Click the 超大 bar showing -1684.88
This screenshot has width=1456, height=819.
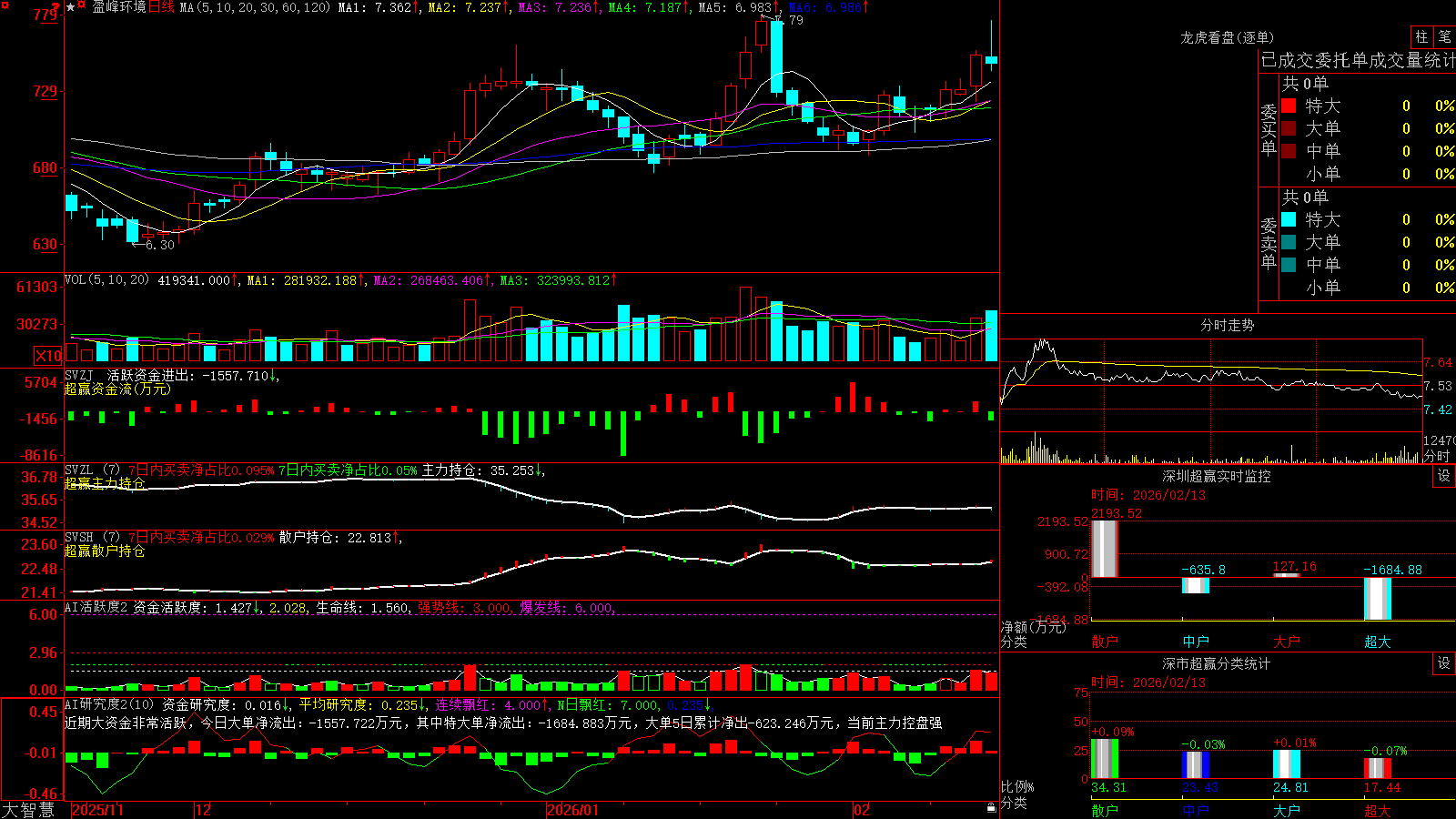click(x=1378, y=599)
